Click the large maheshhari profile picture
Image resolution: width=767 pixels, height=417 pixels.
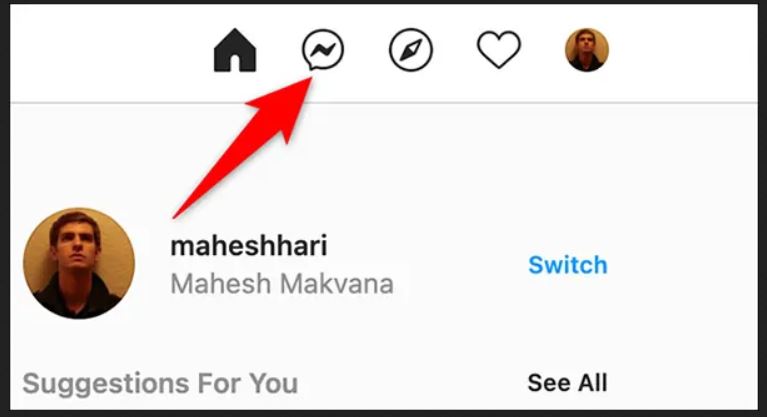[x=79, y=263]
